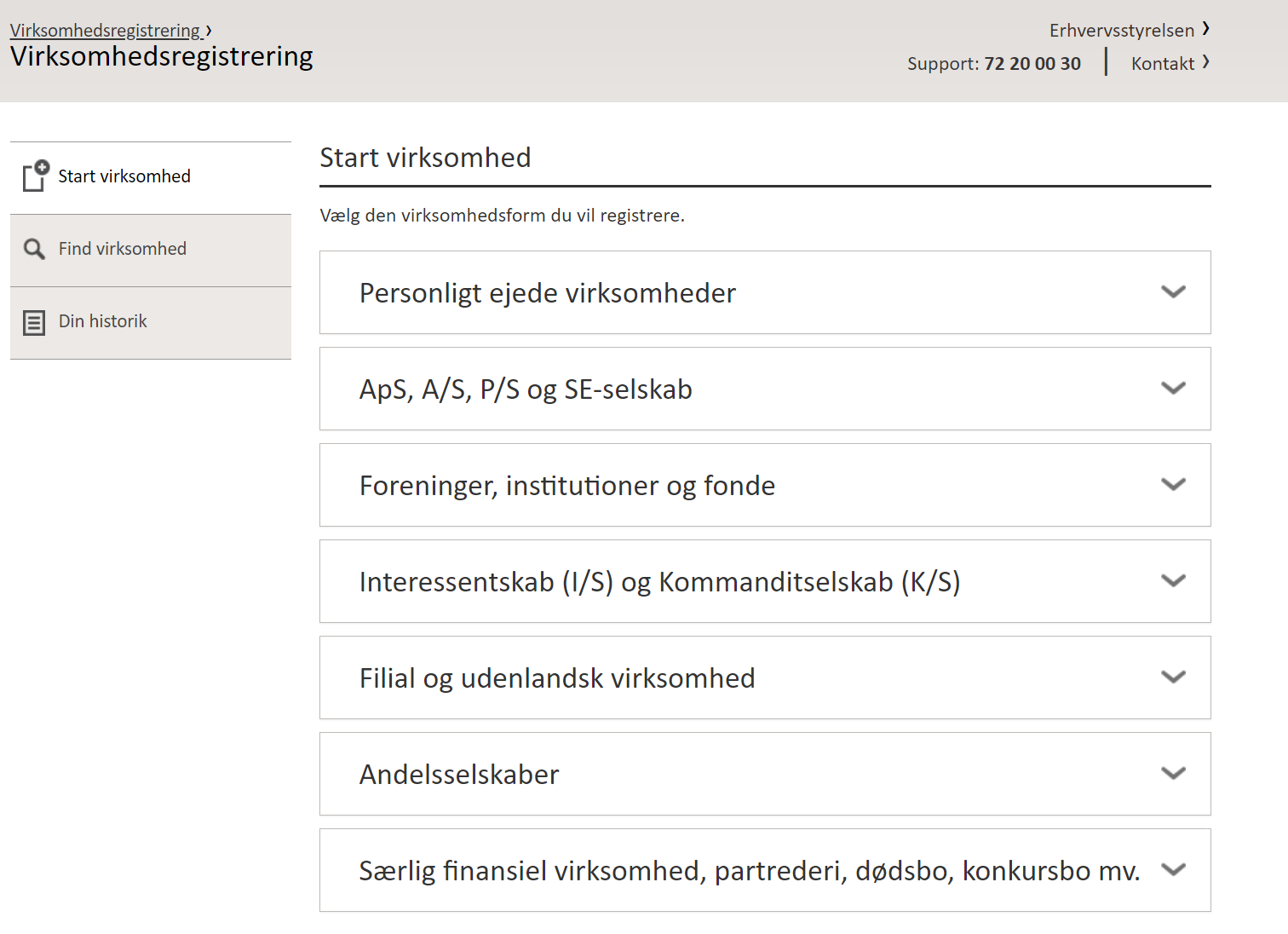The height and width of the screenshot is (934, 1288).
Task: Click the arrow next to Erhvervsstyrelsen
Action: [x=1206, y=29]
